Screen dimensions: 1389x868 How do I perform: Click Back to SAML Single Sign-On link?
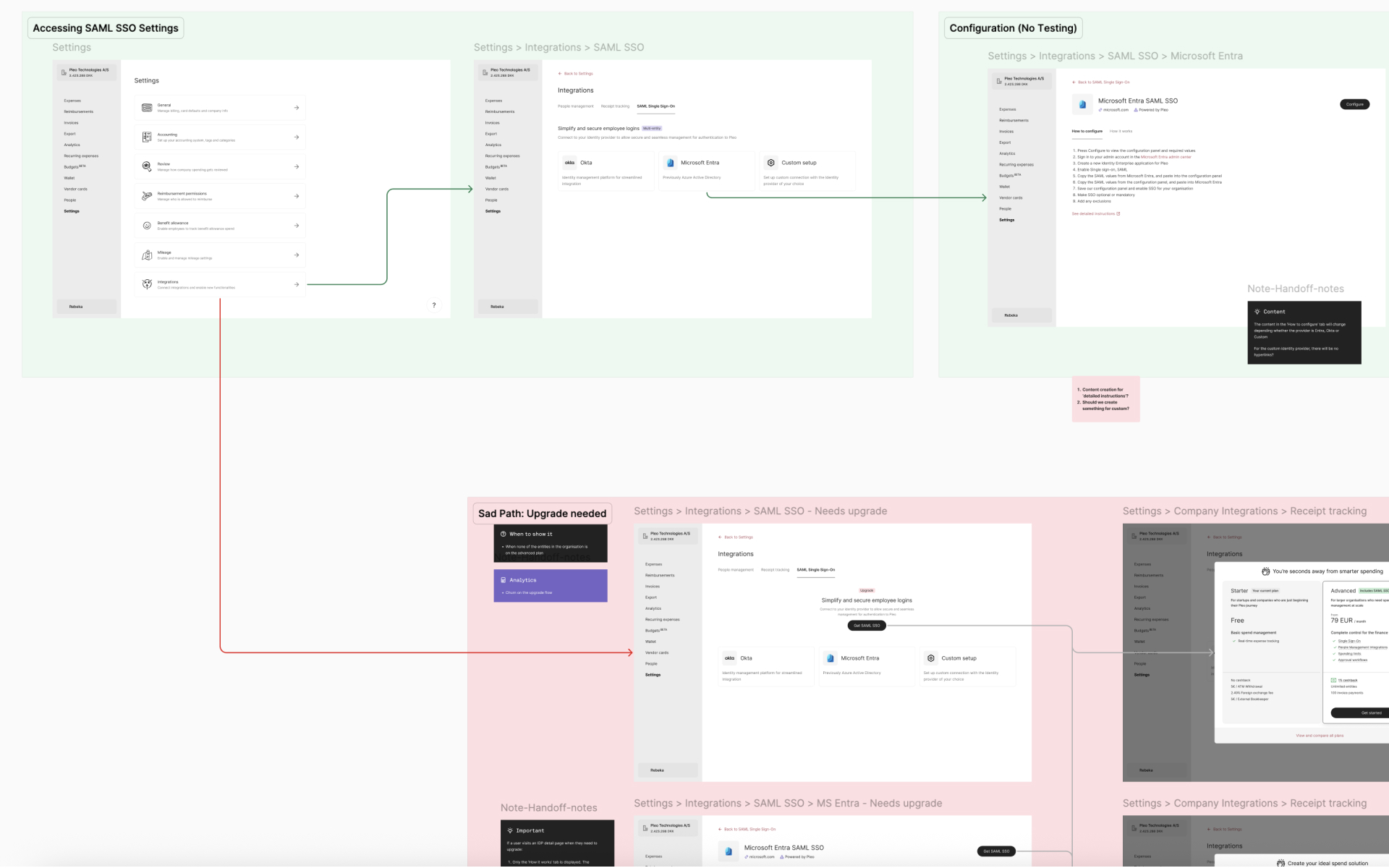(x=1103, y=82)
